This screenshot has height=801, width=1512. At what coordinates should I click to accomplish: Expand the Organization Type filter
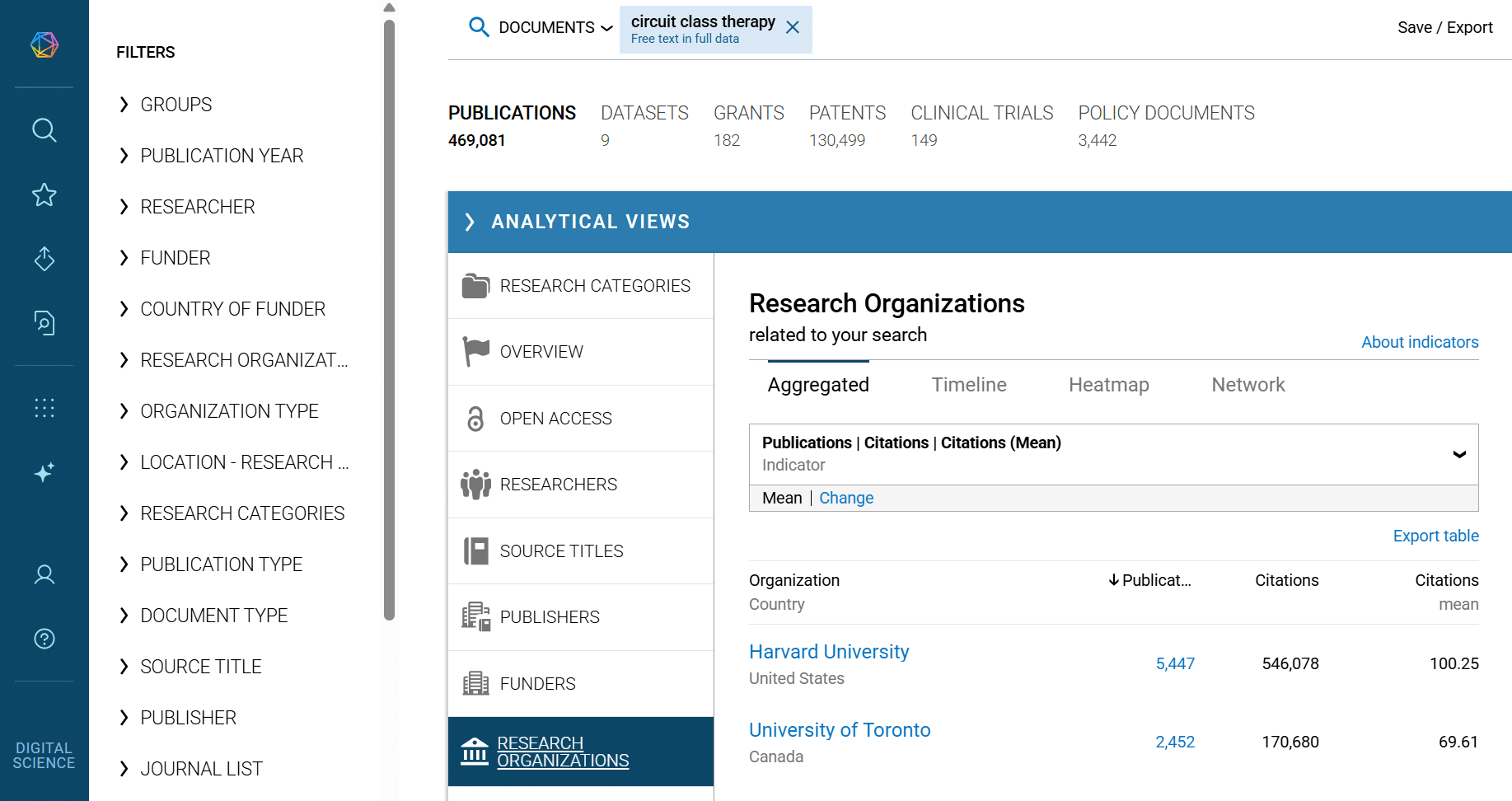[x=228, y=411]
